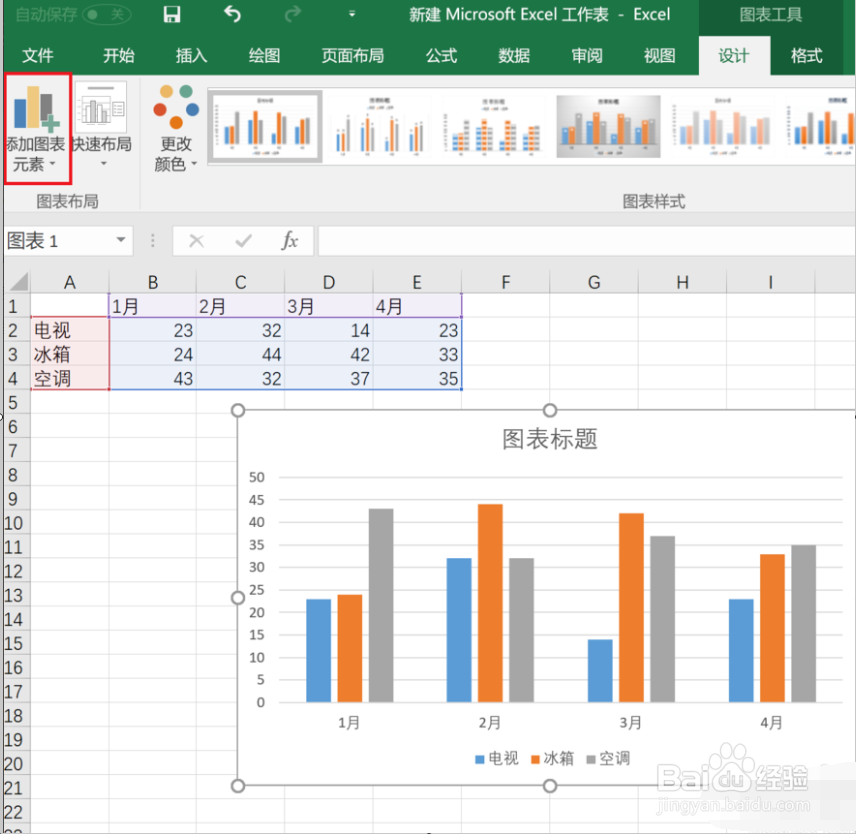Select cell with value 14
The image size is (856, 834).
329,330
